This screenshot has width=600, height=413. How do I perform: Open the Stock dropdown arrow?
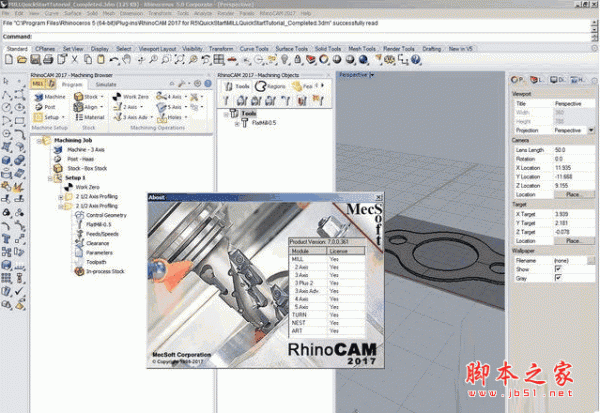102,97
